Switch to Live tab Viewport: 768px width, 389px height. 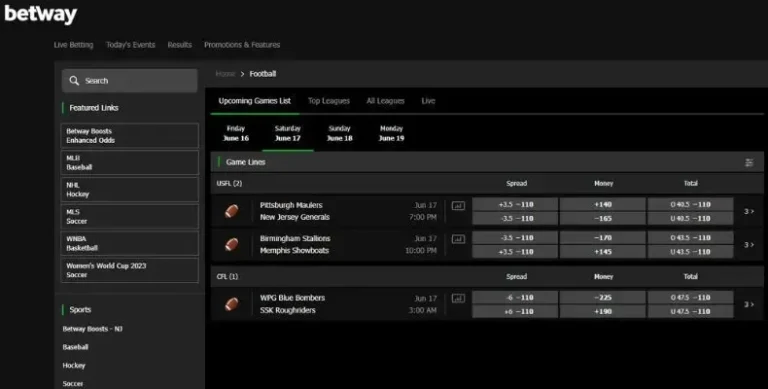click(x=428, y=101)
